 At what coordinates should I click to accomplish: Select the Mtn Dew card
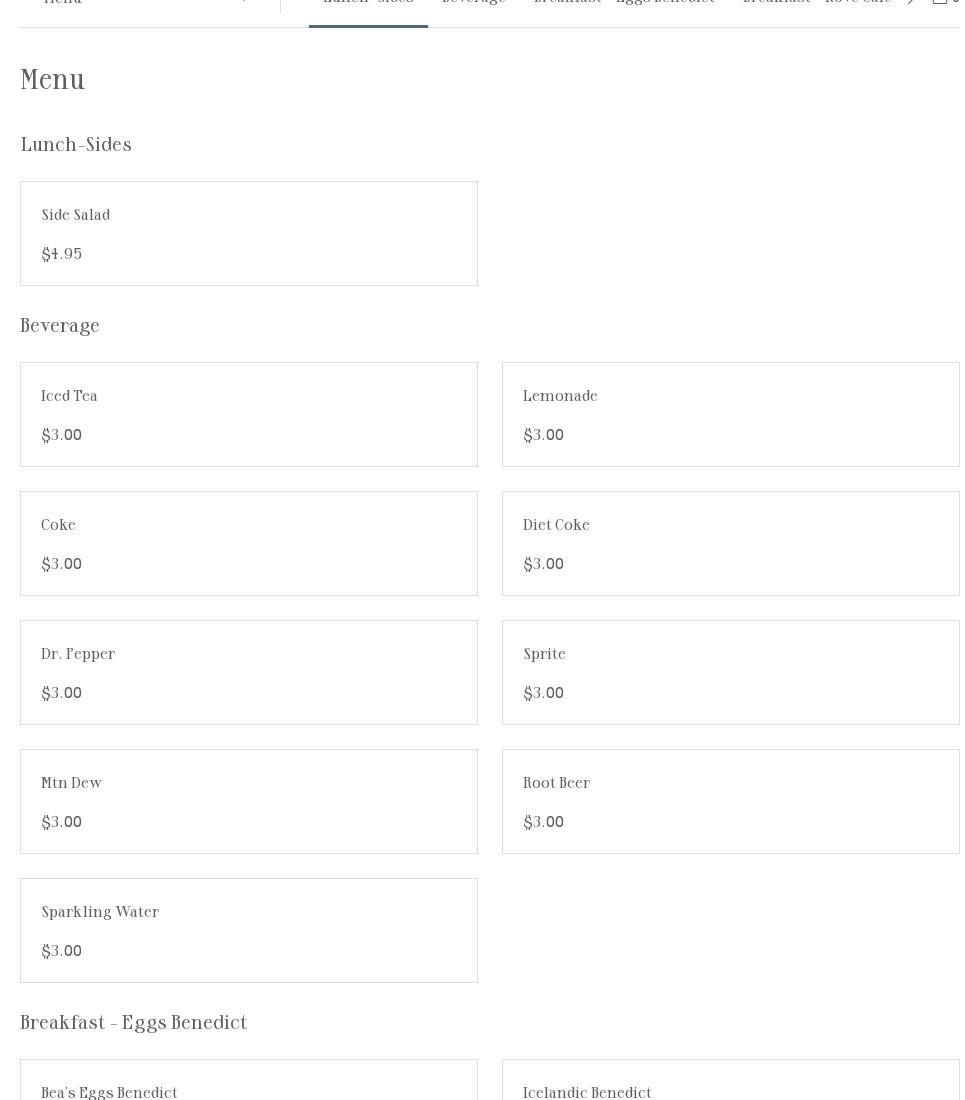(249, 801)
